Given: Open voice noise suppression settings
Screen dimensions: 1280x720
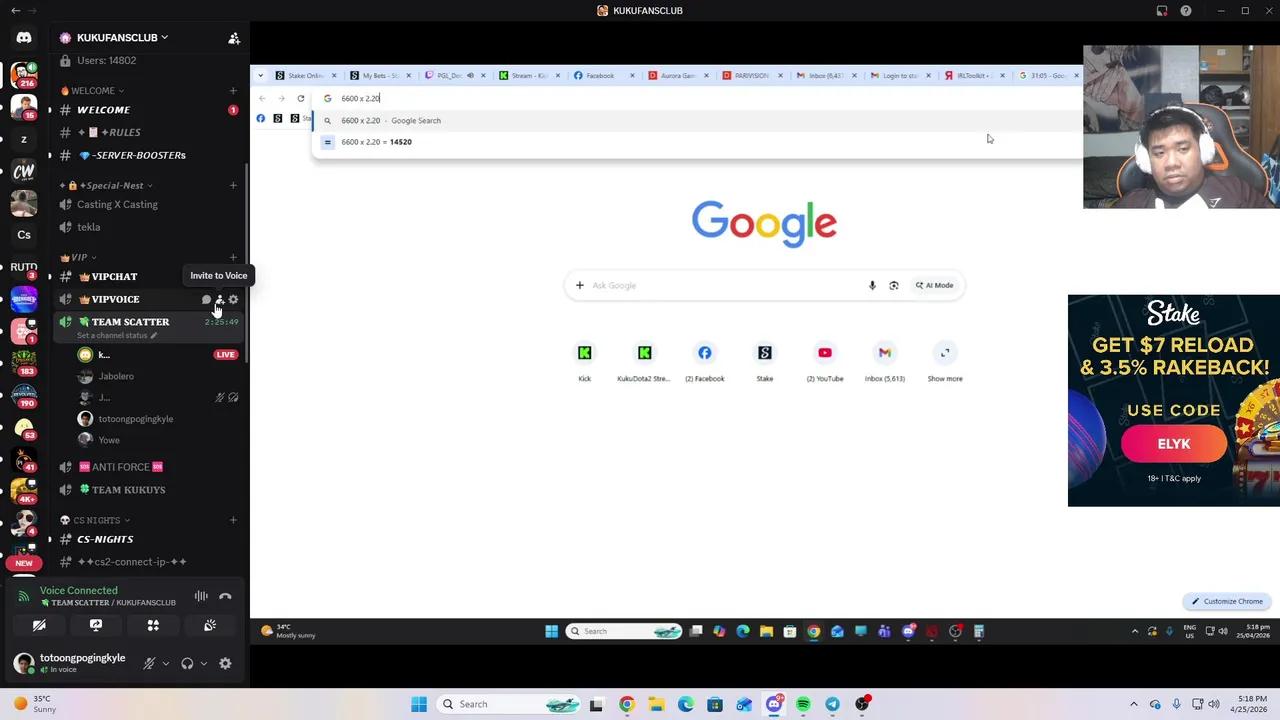Looking at the screenshot, I should point(201,596).
